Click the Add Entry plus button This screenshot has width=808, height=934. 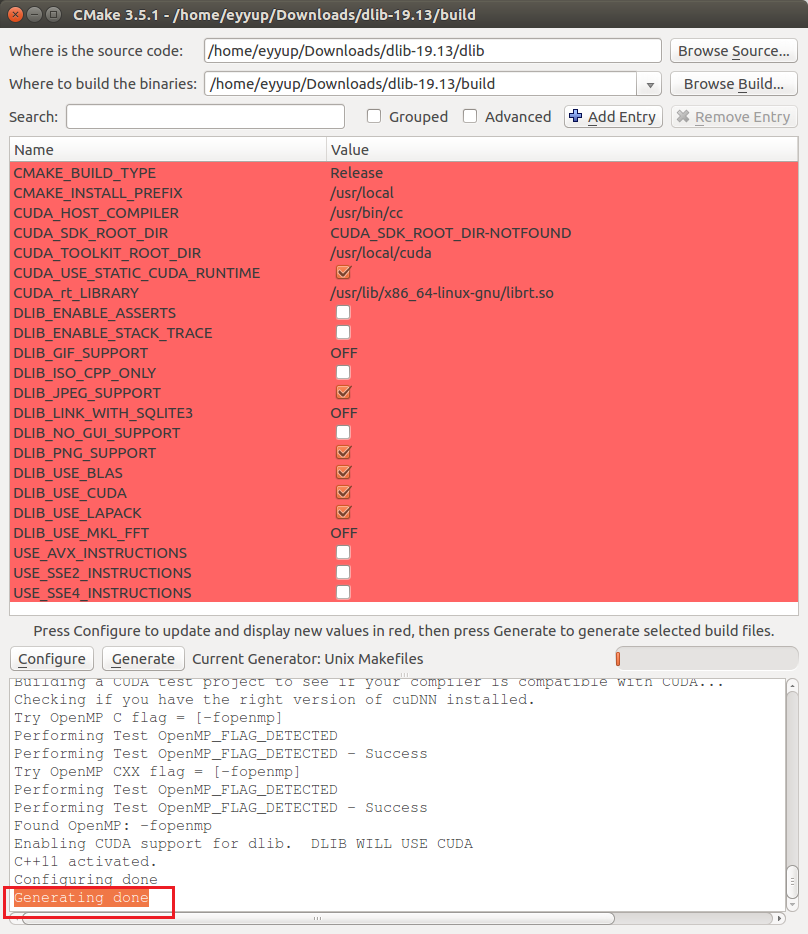tap(613, 117)
